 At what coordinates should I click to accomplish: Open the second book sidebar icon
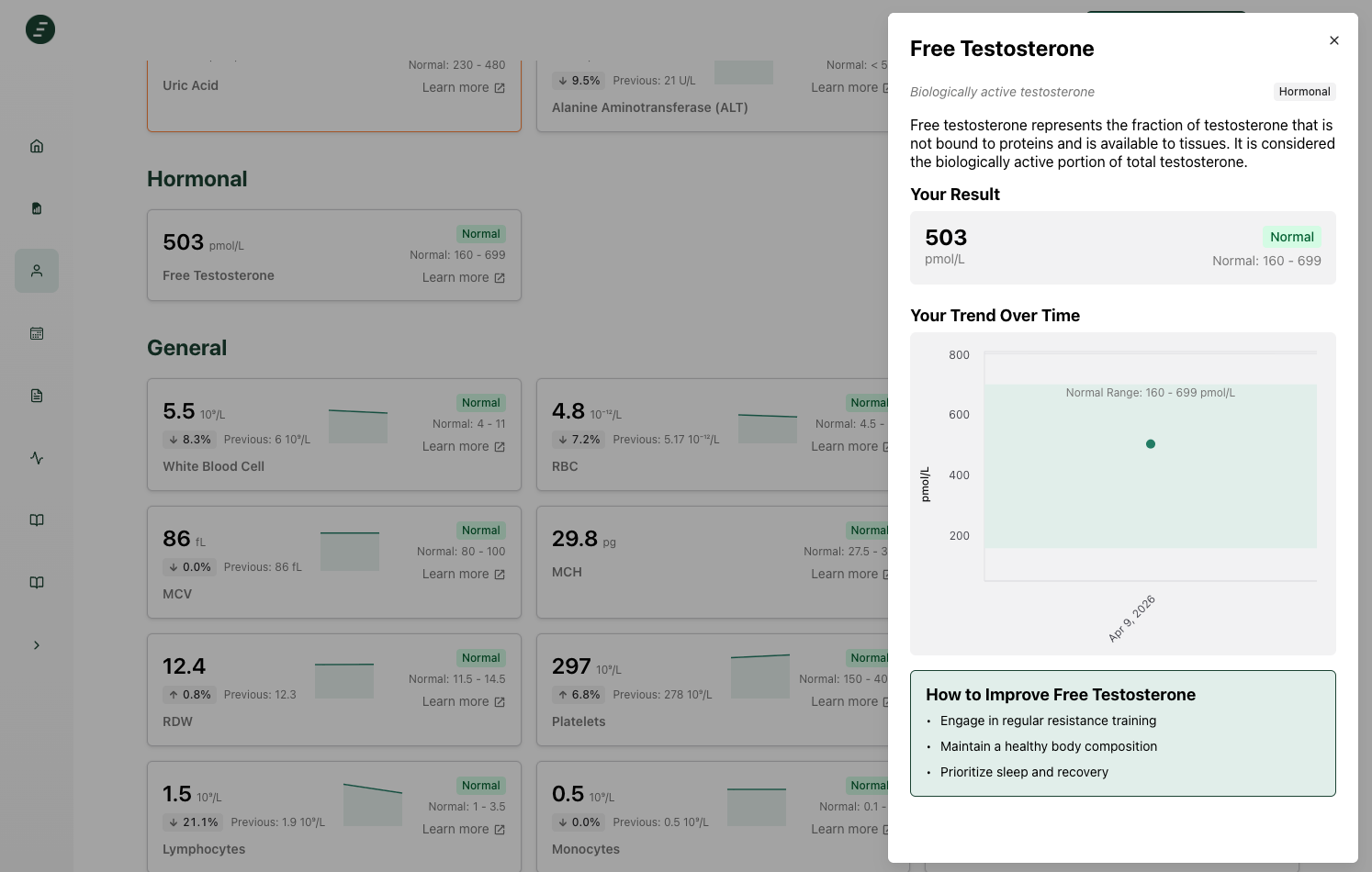(x=37, y=583)
